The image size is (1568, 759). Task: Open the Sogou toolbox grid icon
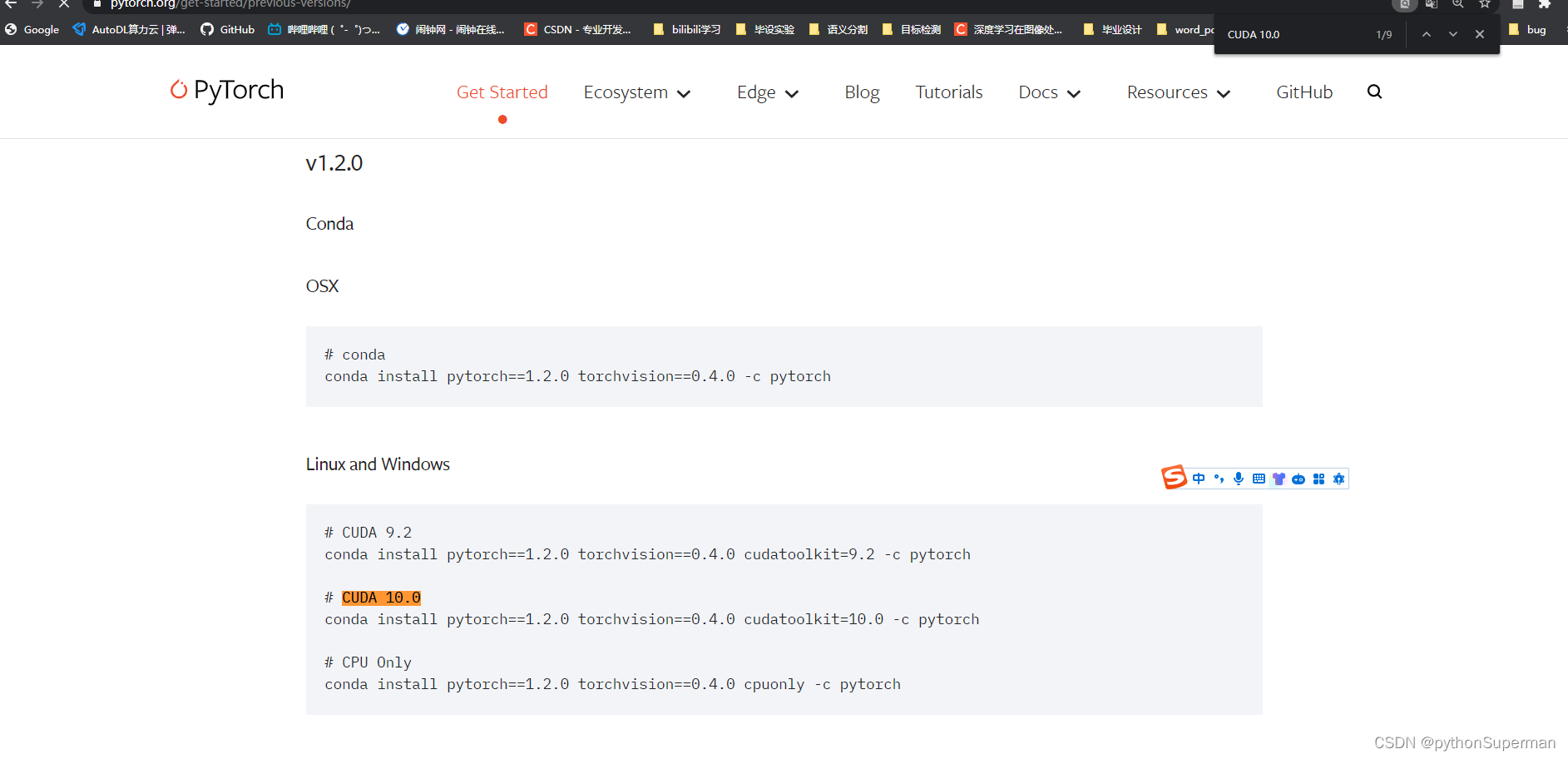[x=1318, y=479]
